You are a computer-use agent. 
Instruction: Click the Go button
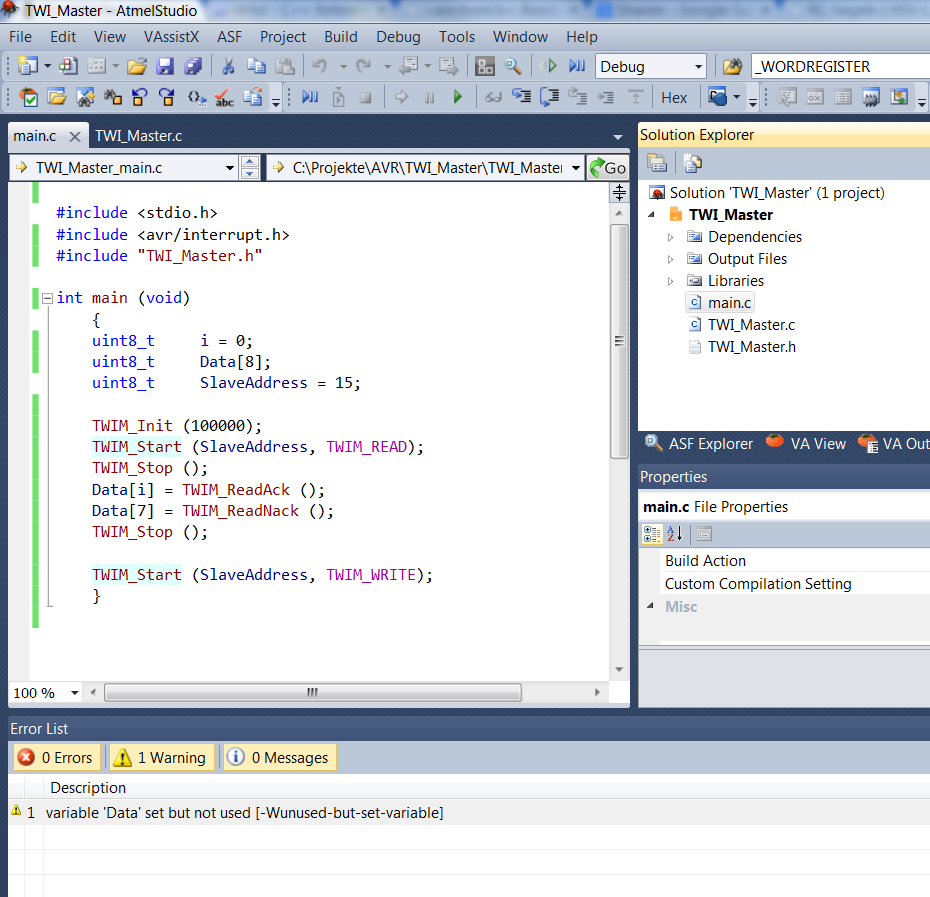click(608, 168)
